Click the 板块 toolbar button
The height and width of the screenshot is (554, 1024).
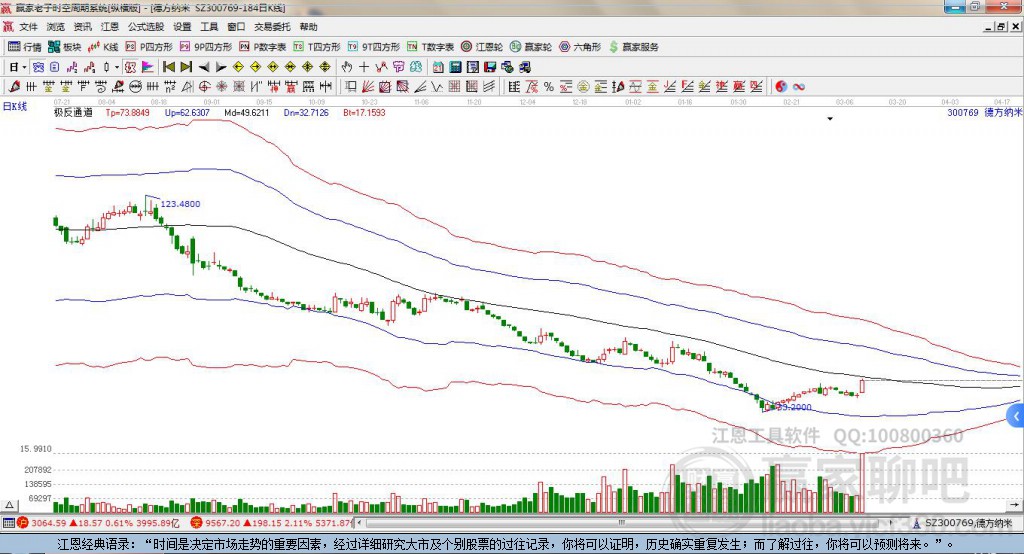tap(65, 47)
